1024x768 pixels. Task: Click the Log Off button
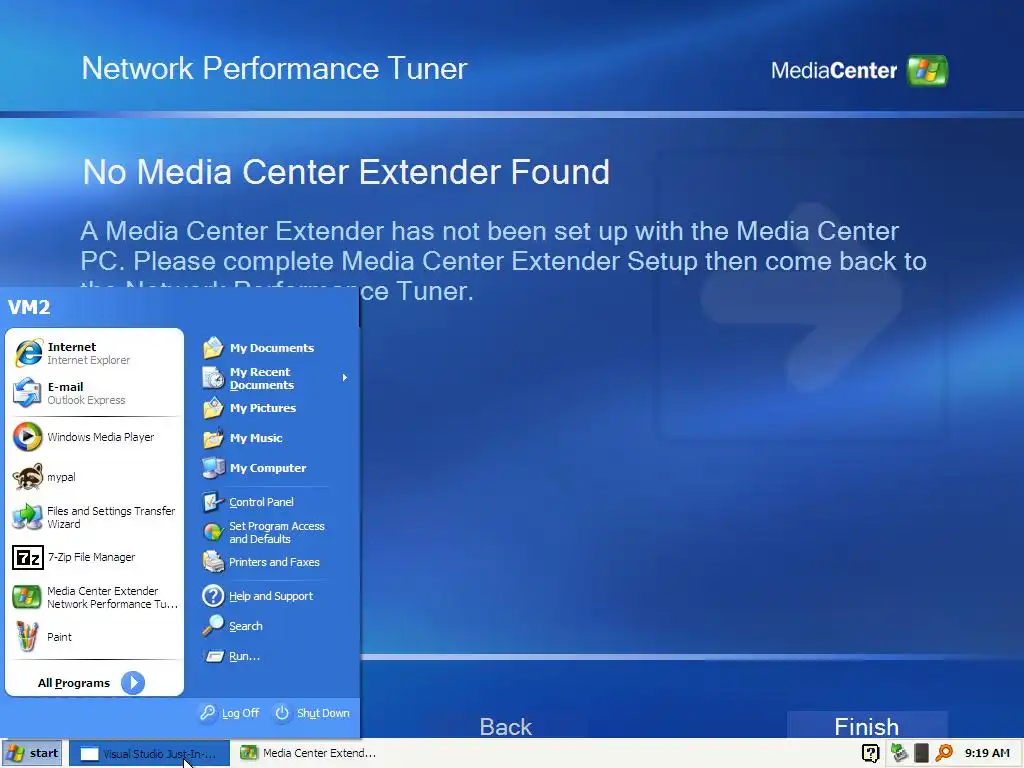(230, 713)
